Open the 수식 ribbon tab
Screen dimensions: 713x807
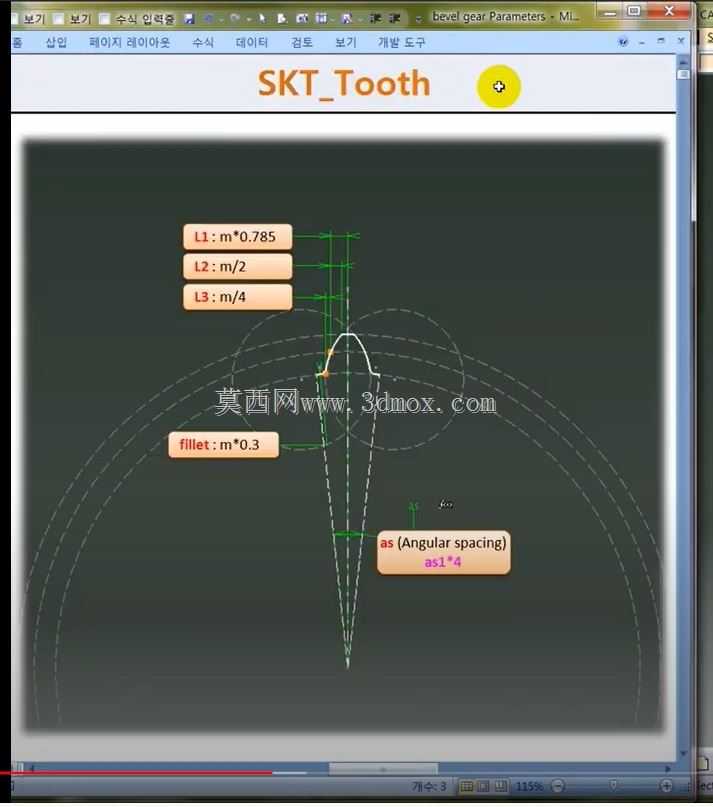click(x=203, y=42)
